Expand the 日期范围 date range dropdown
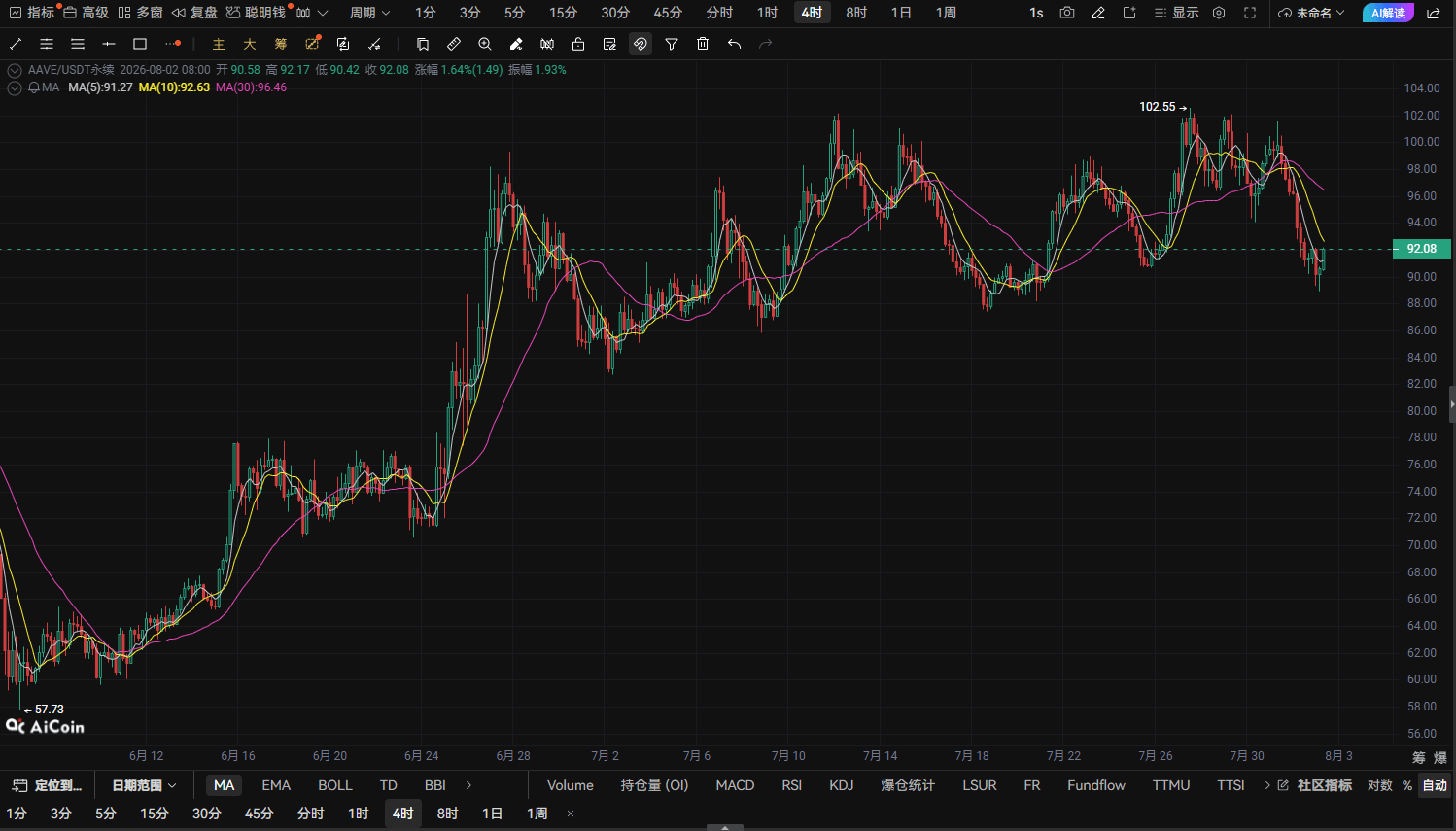The width and height of the screenshot is (1456, 831). coord(144,785)
